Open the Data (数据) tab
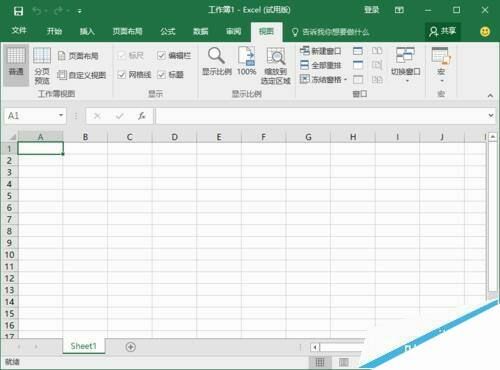Viewport: 500px width, 370px height. click(201, 31)
